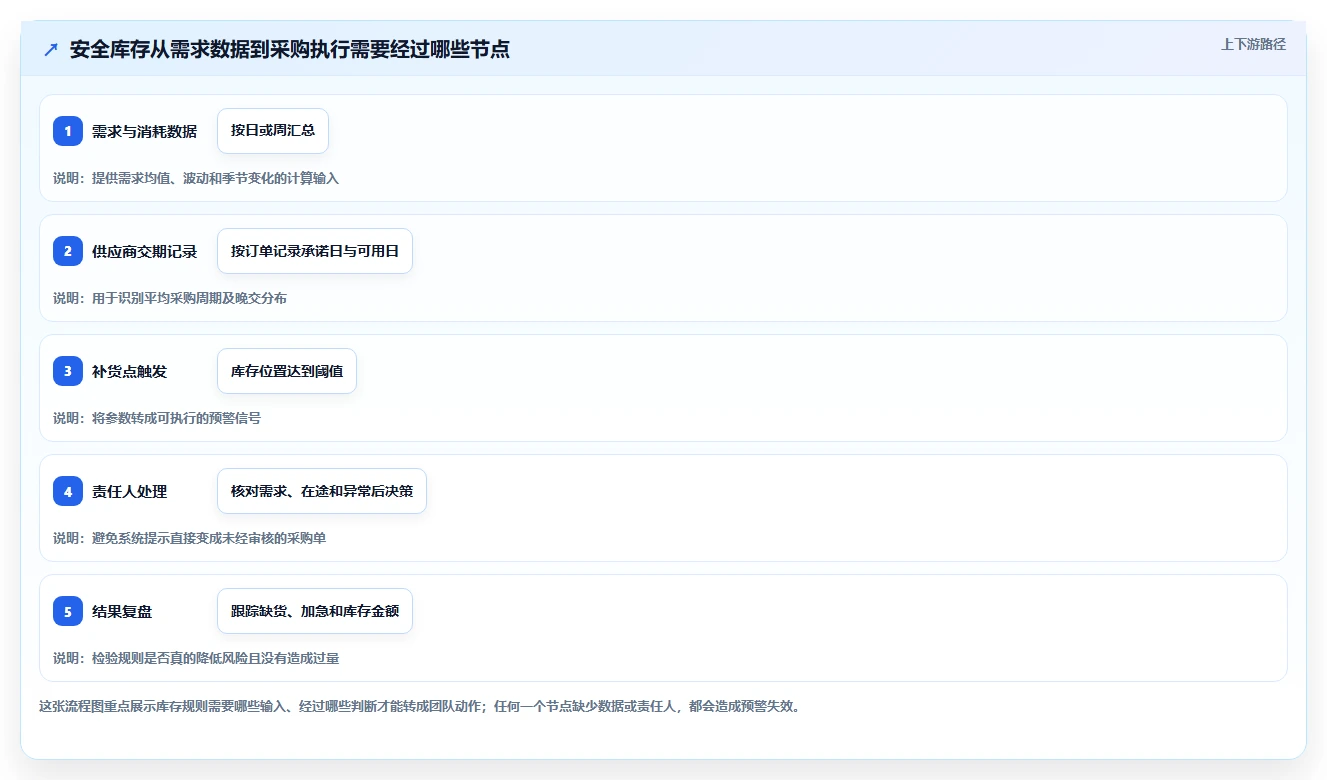Click the step 5 number badge
1327x780 pixels.
[x=68, y=611]
